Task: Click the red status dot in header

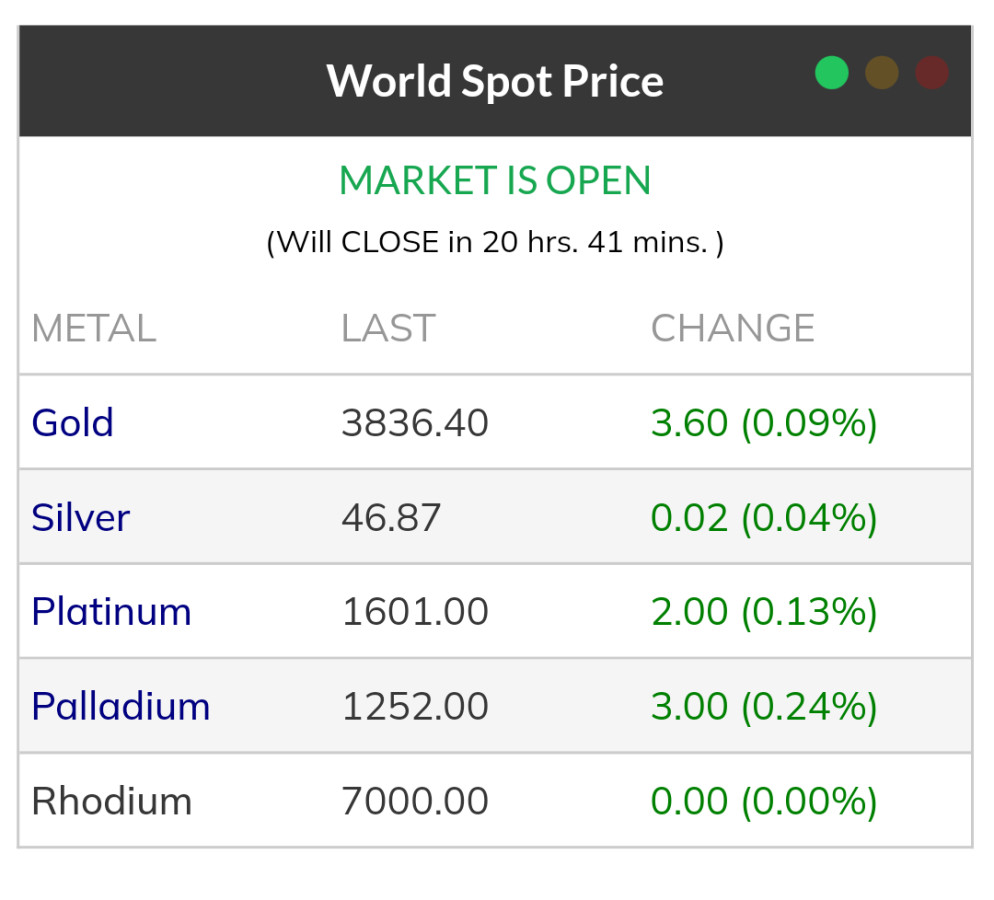Action: (x=931, y=73)
